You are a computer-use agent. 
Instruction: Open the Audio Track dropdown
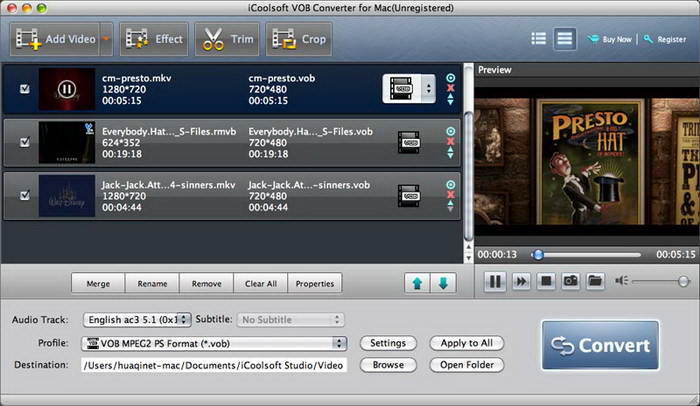(x=137, y=320)
